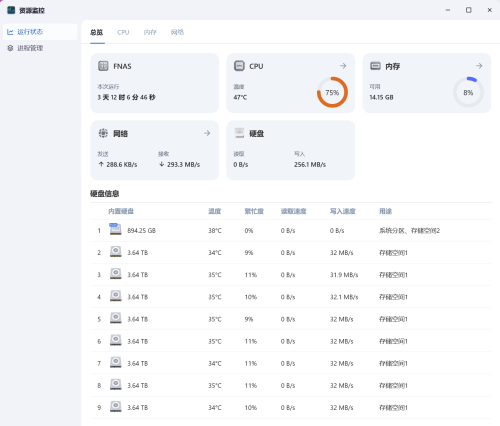Open CPU details via arrow icon
The height and width of the screenshot is (426, 500).
pyautogui.click(x=343, y=66)
